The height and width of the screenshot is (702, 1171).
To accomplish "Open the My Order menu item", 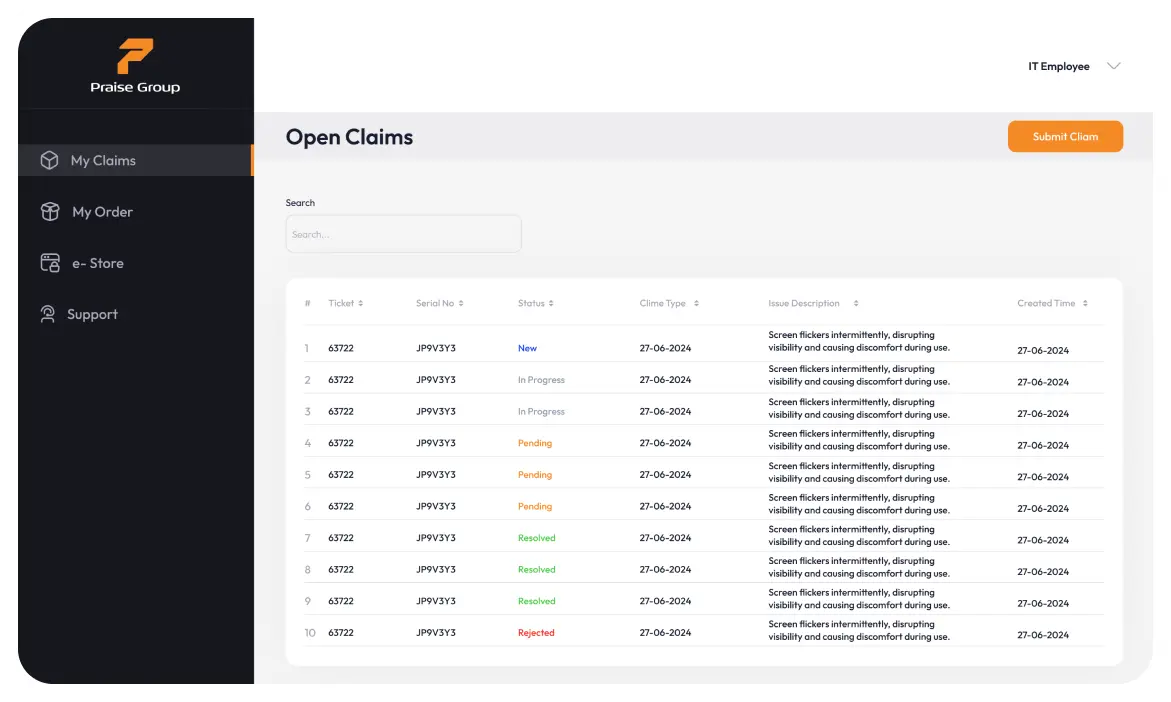I will click(102, 212).
